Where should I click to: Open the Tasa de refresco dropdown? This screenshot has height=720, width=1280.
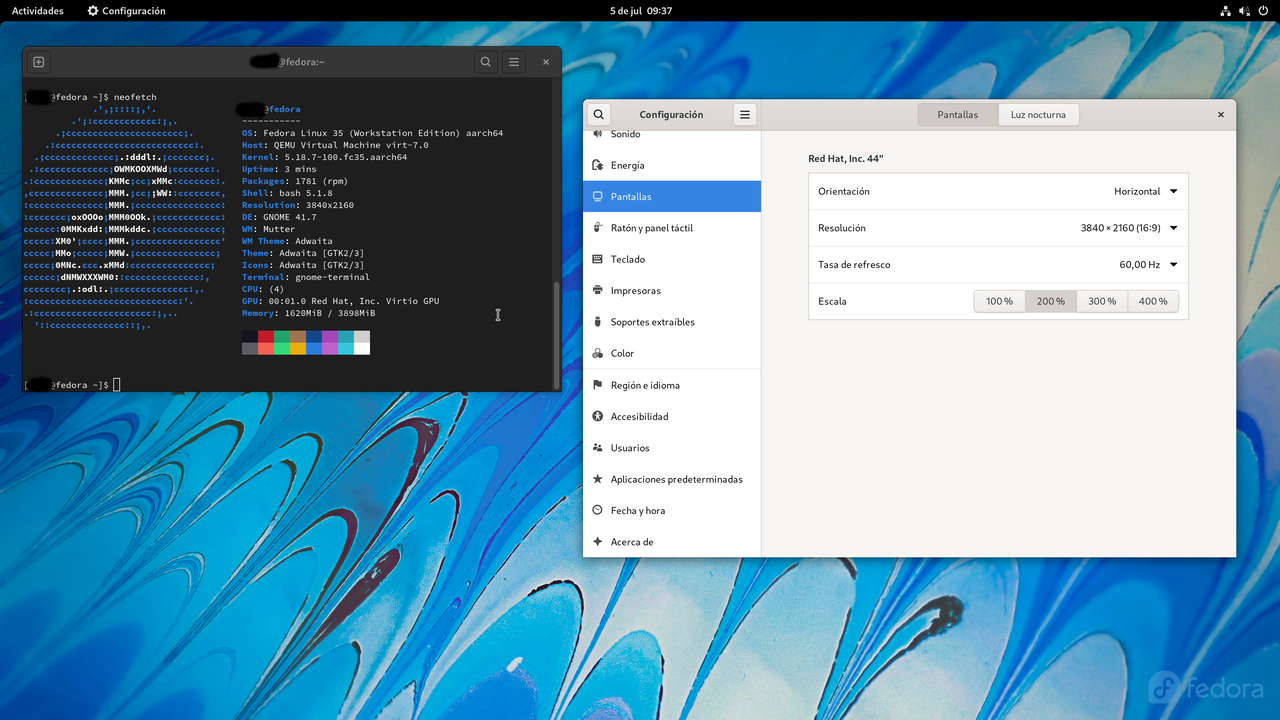[1149, 265]
